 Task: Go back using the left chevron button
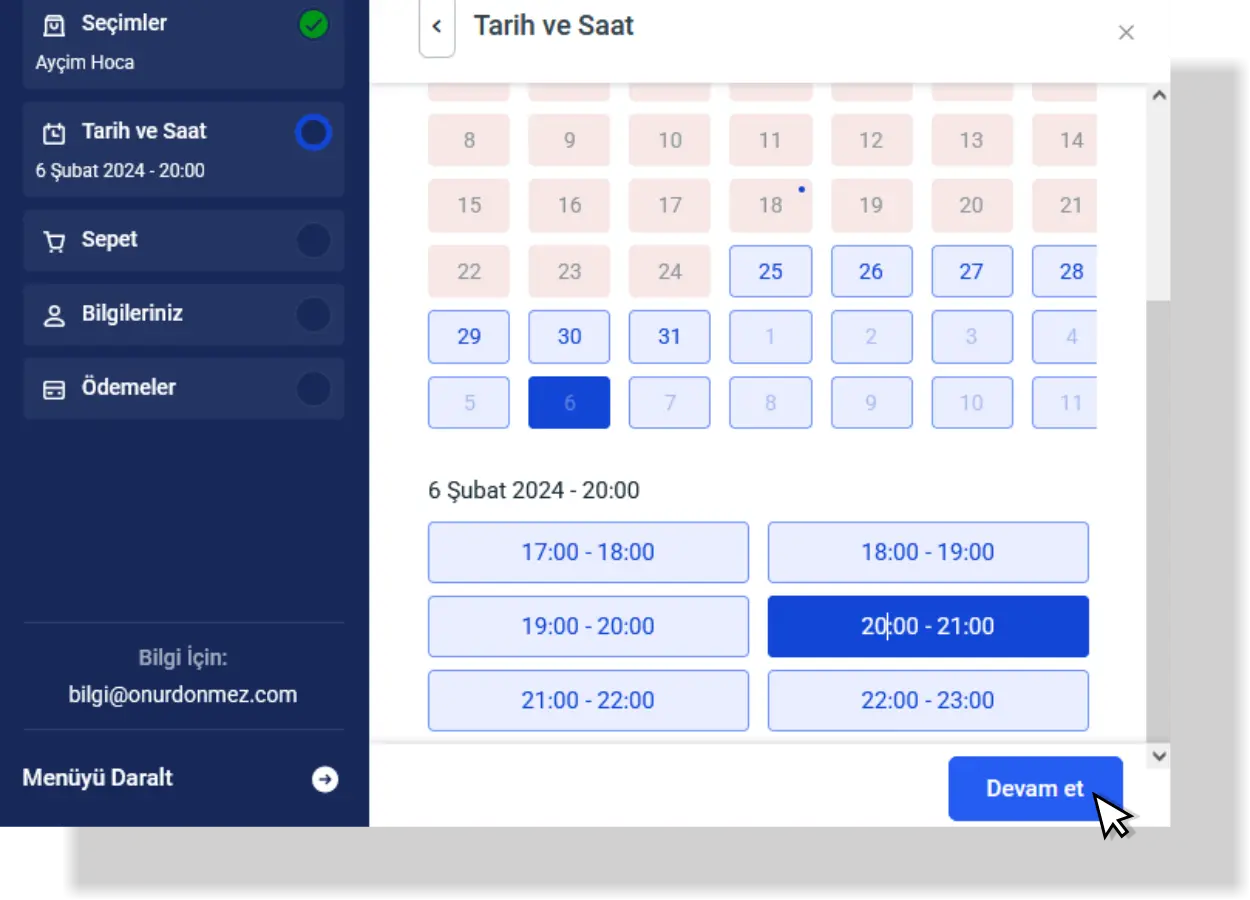coord(437,27)
